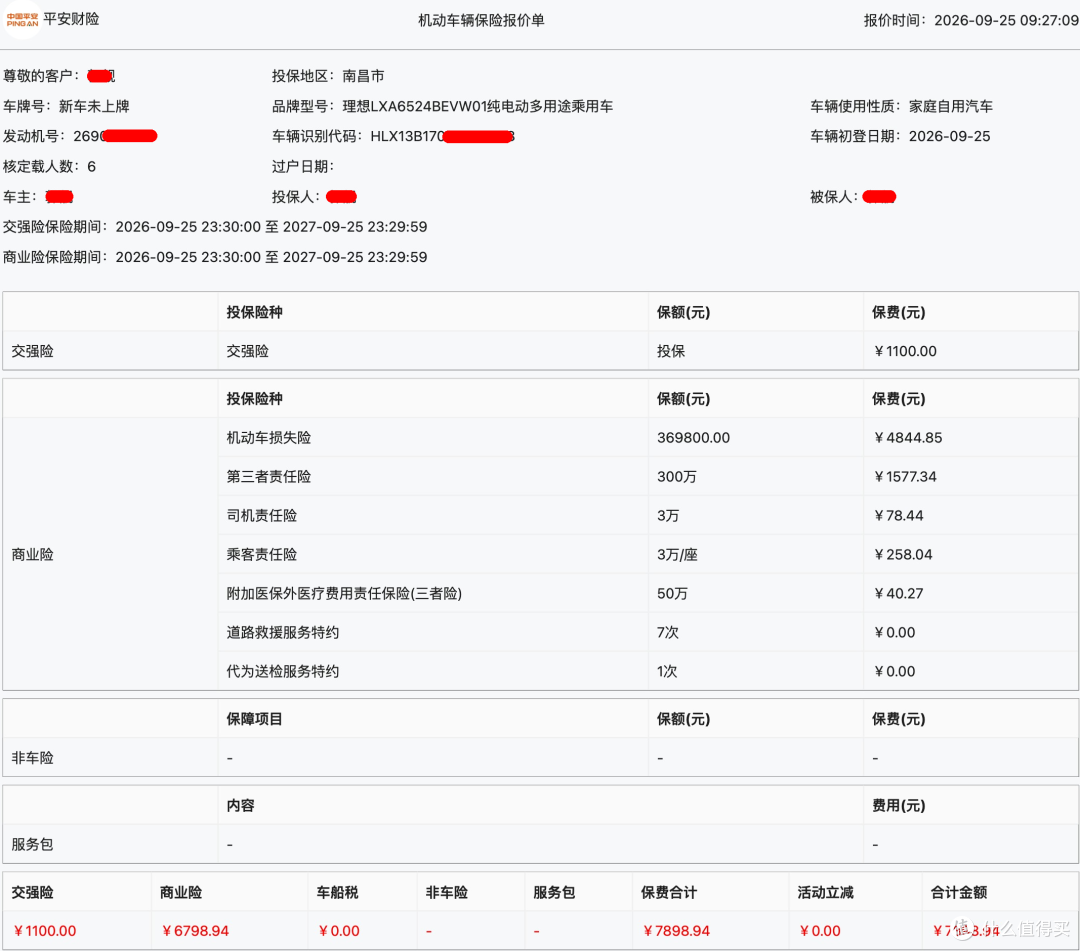Viewport: 1080px width, 951px height.
Task: Click the 商业险 total ¥6798.94
Action: point(195,931)
